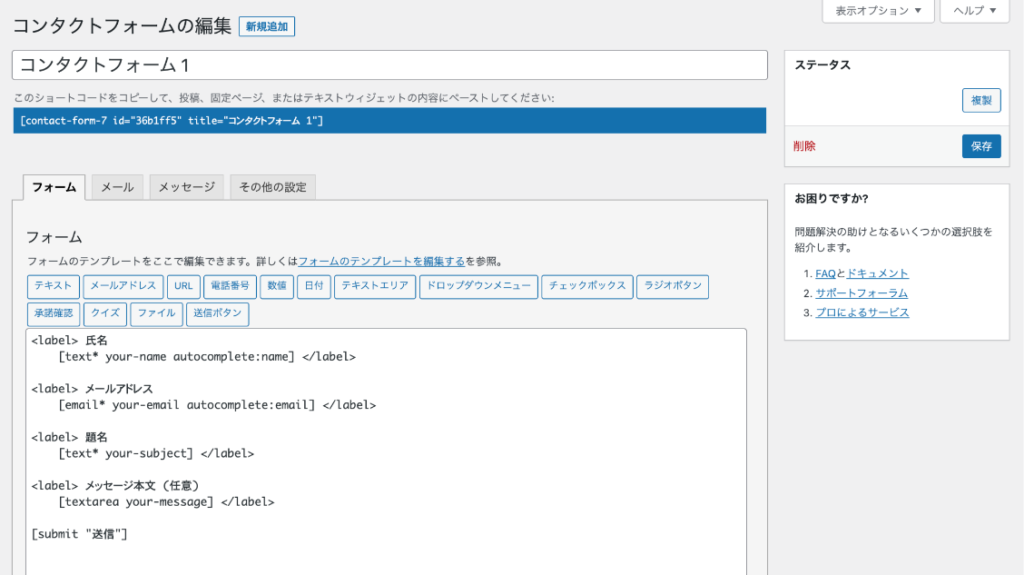The image size is (1024, 575).
Task: Click the 複製 button
Action: 981,101
